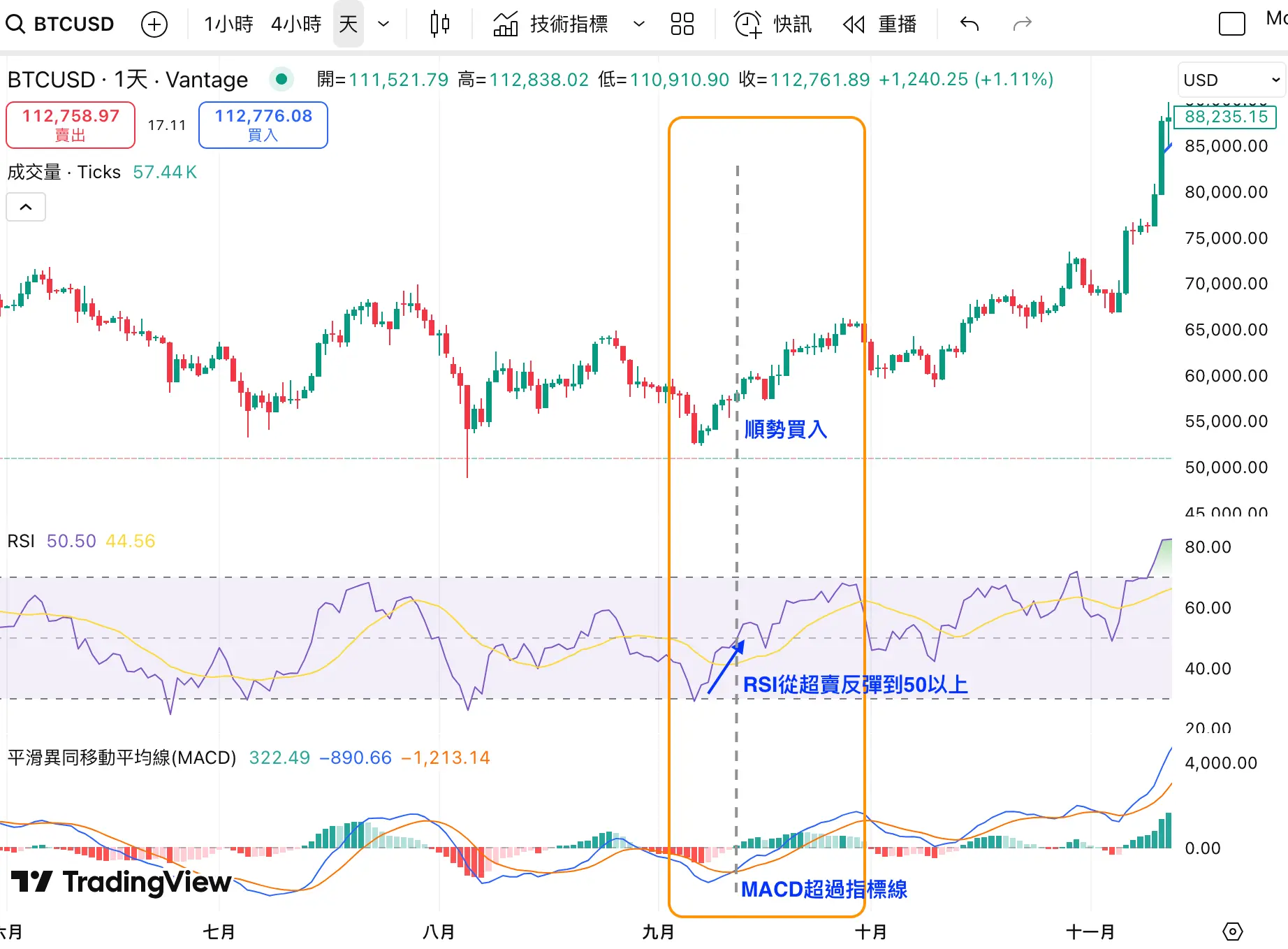Toggle the green market status dot
Image resolution: width=1288 pixels, height=949 pixels.
coord(281,80)
